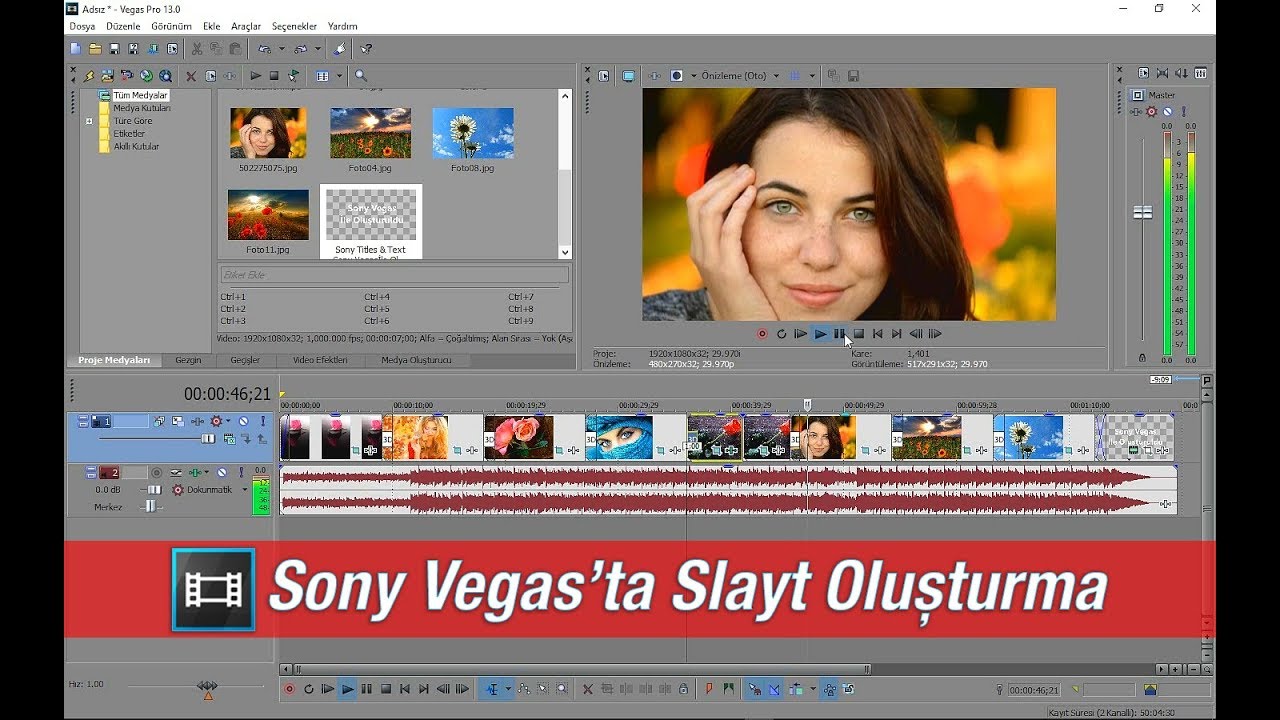Image resolution: width=1280 pixels, height=720 pixels.
Task: Toggle Enable Snapping in bottom toolbar
Action: [754, 689]
